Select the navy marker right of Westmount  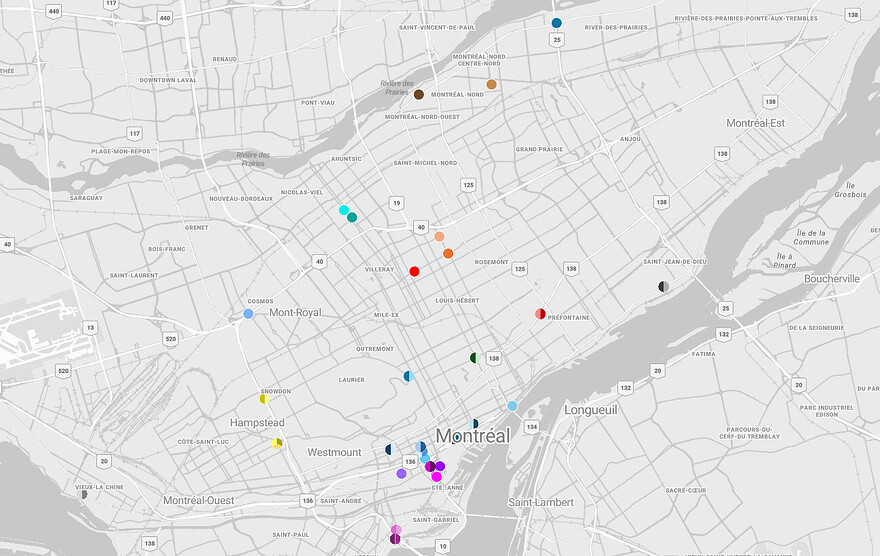point(390,449)
